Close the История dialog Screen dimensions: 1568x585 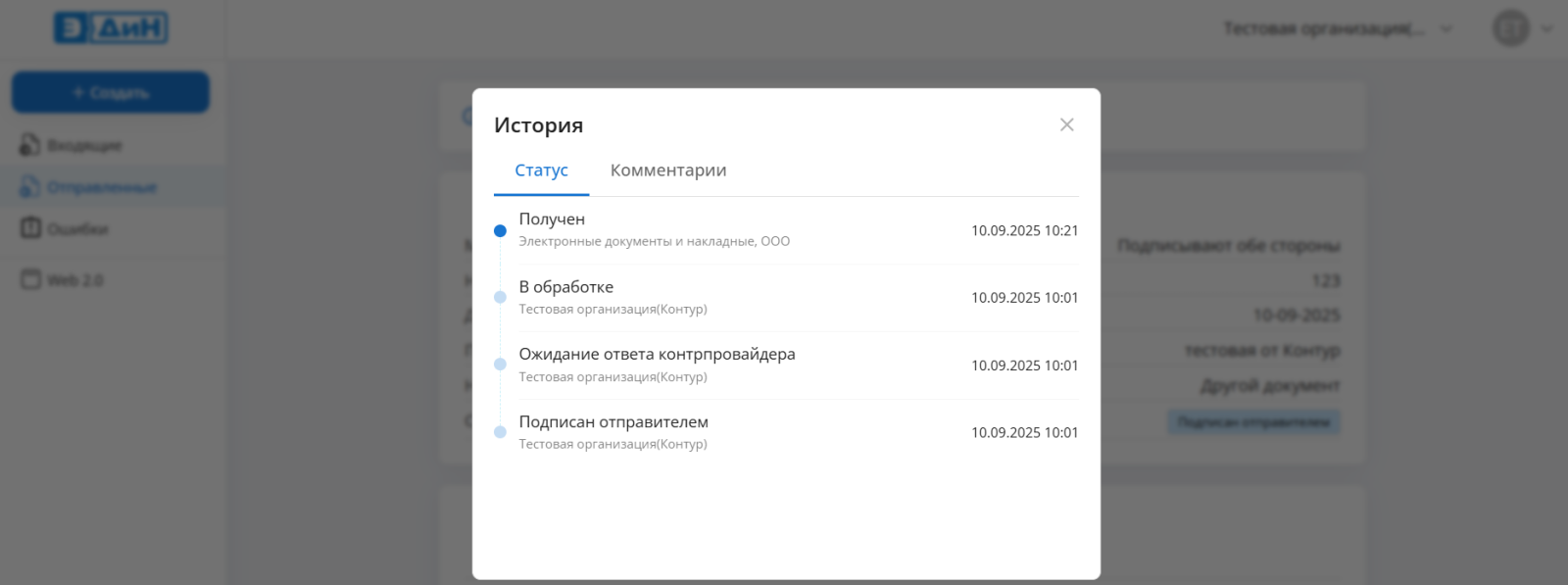(1066, 124)
